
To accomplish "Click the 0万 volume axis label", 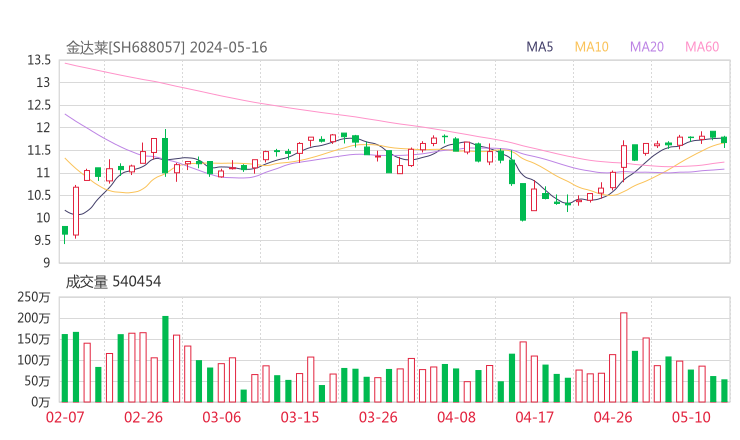I will tap(41, 402).
